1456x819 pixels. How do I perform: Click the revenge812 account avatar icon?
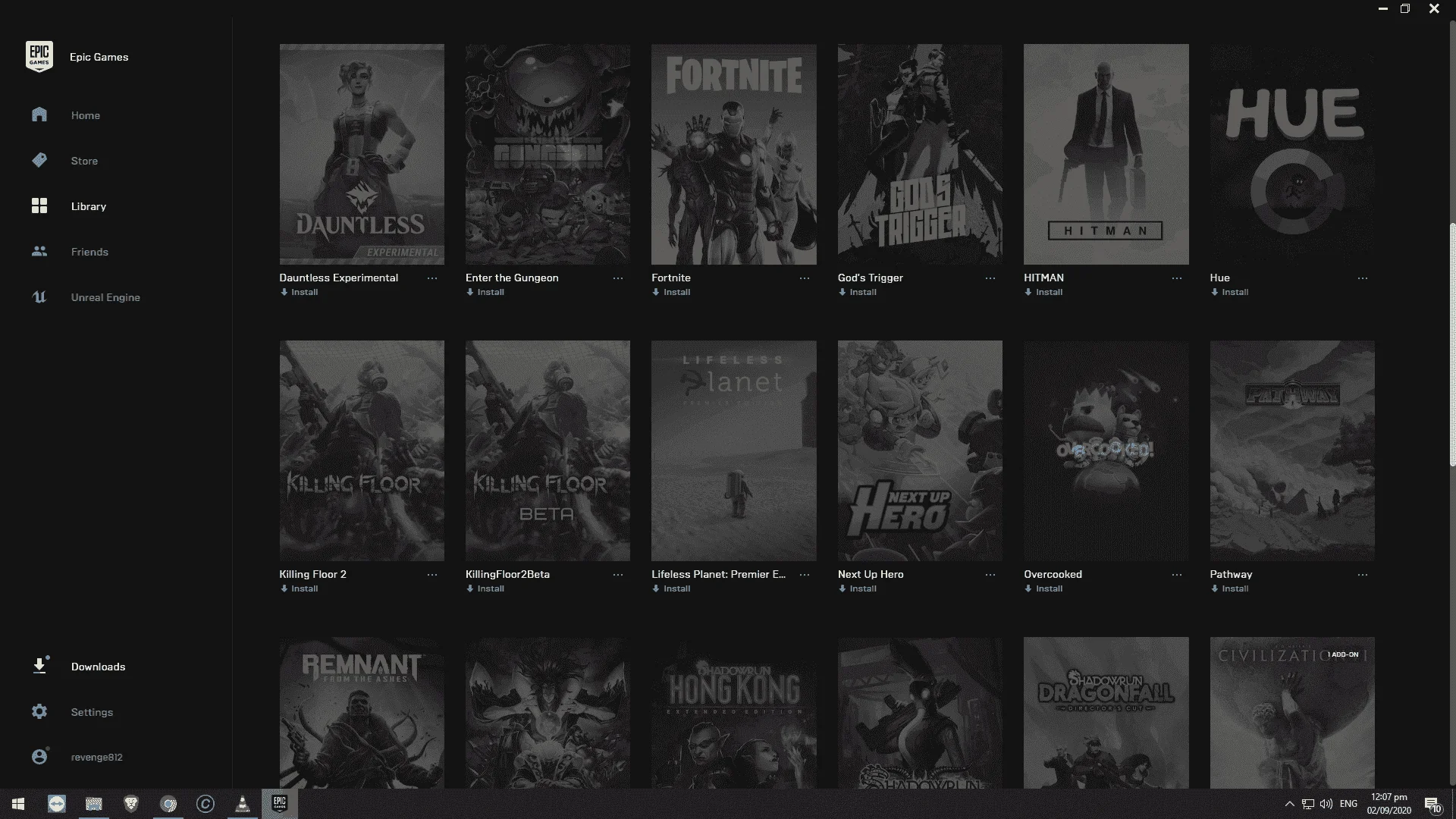(39, 756)
